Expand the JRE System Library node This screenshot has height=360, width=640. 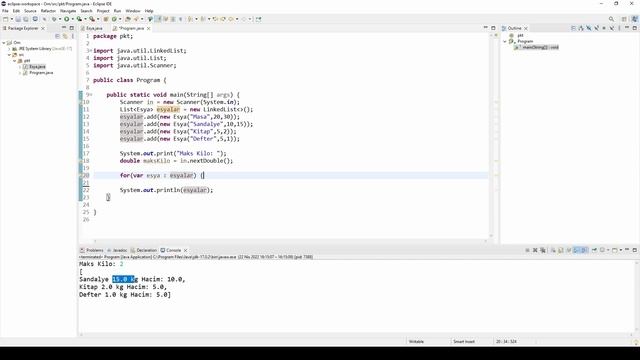[9, 49]
